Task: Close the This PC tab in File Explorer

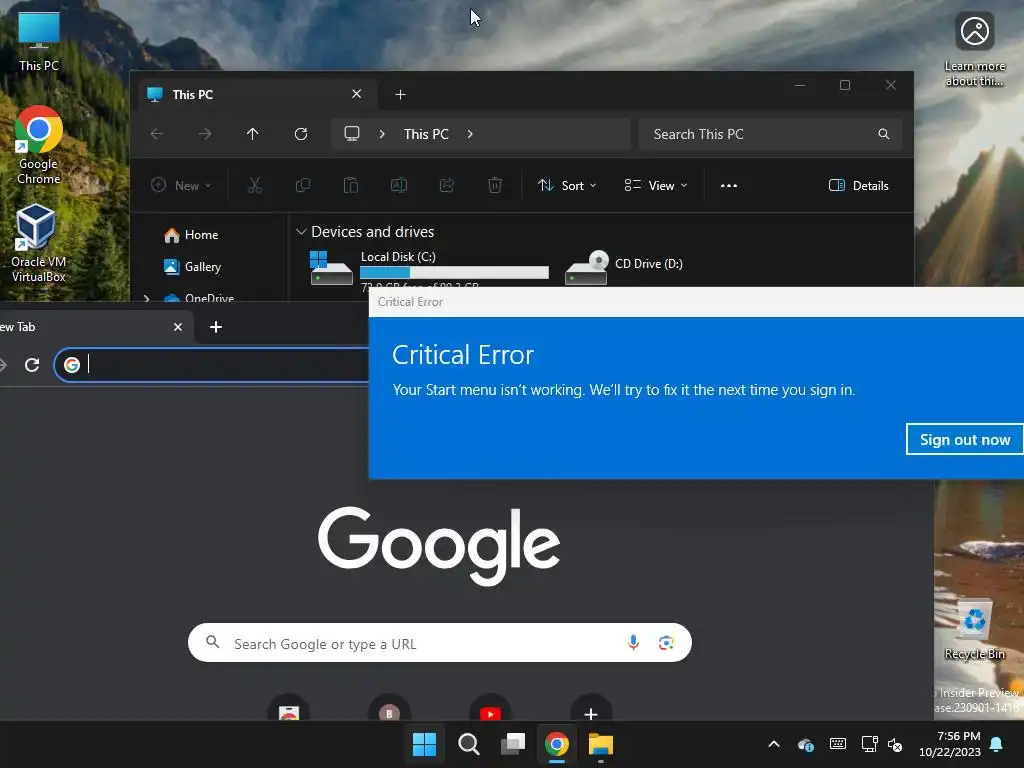Action: click(357, 94)
